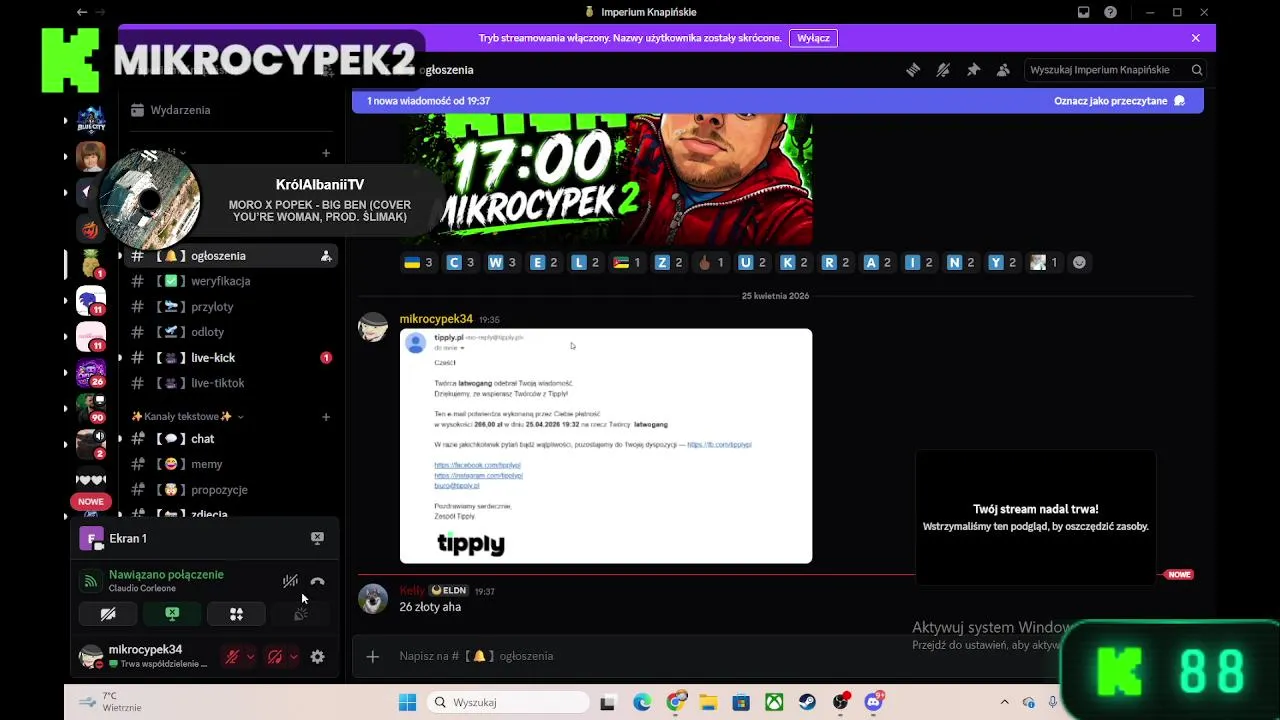Open the Blue City server icon
The height and width of the screenshot is (720, 1280).
(91, 121)
